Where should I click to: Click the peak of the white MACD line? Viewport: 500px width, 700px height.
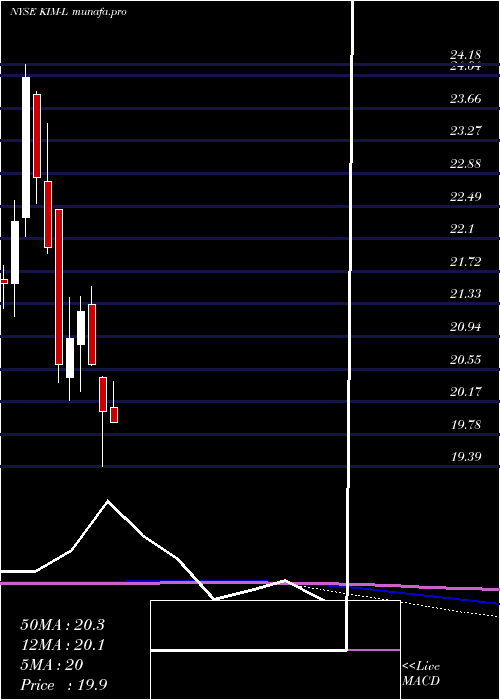(x=108, y=501)
